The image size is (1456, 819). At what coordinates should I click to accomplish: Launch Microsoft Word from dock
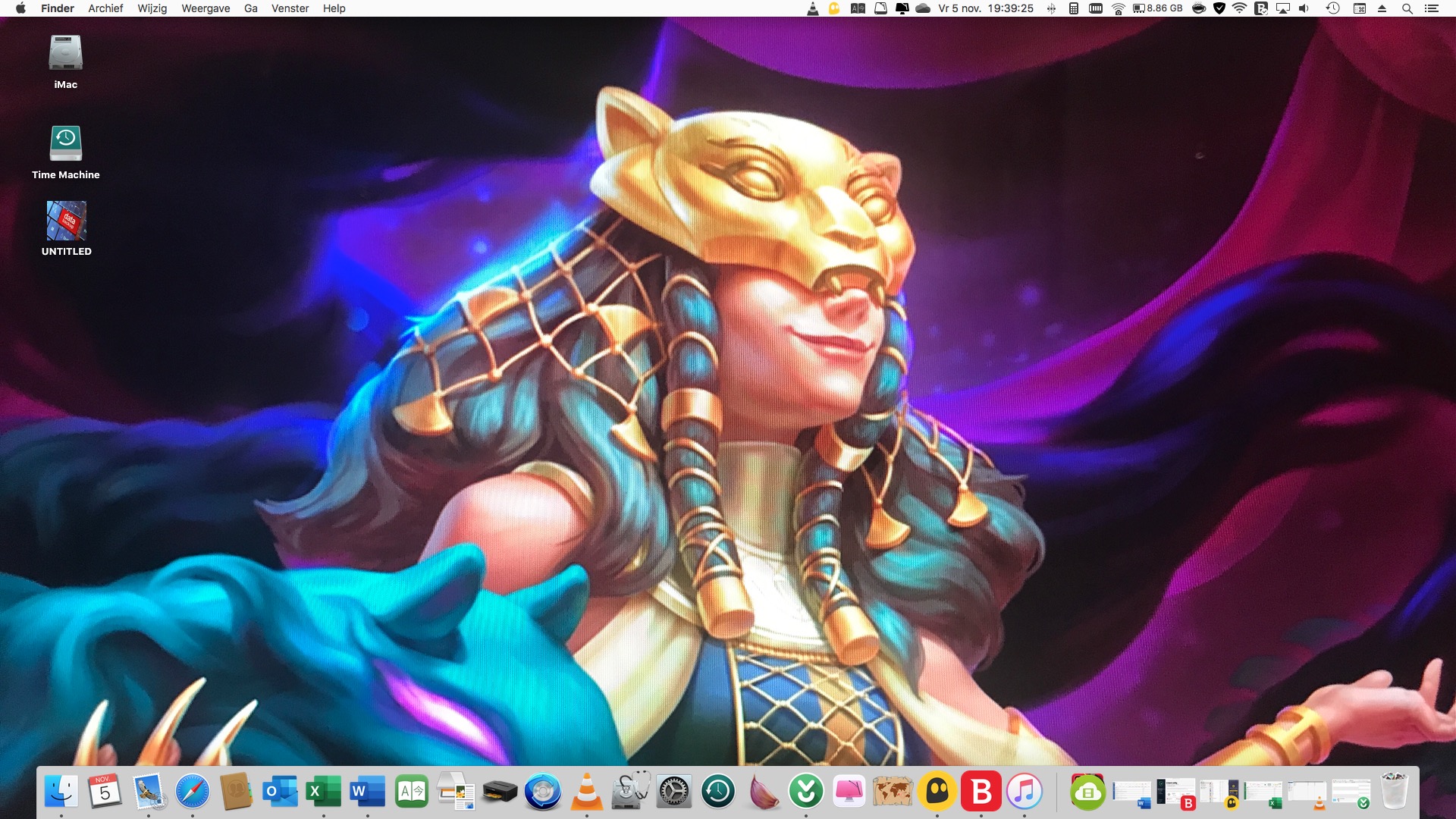click(368, 792)
